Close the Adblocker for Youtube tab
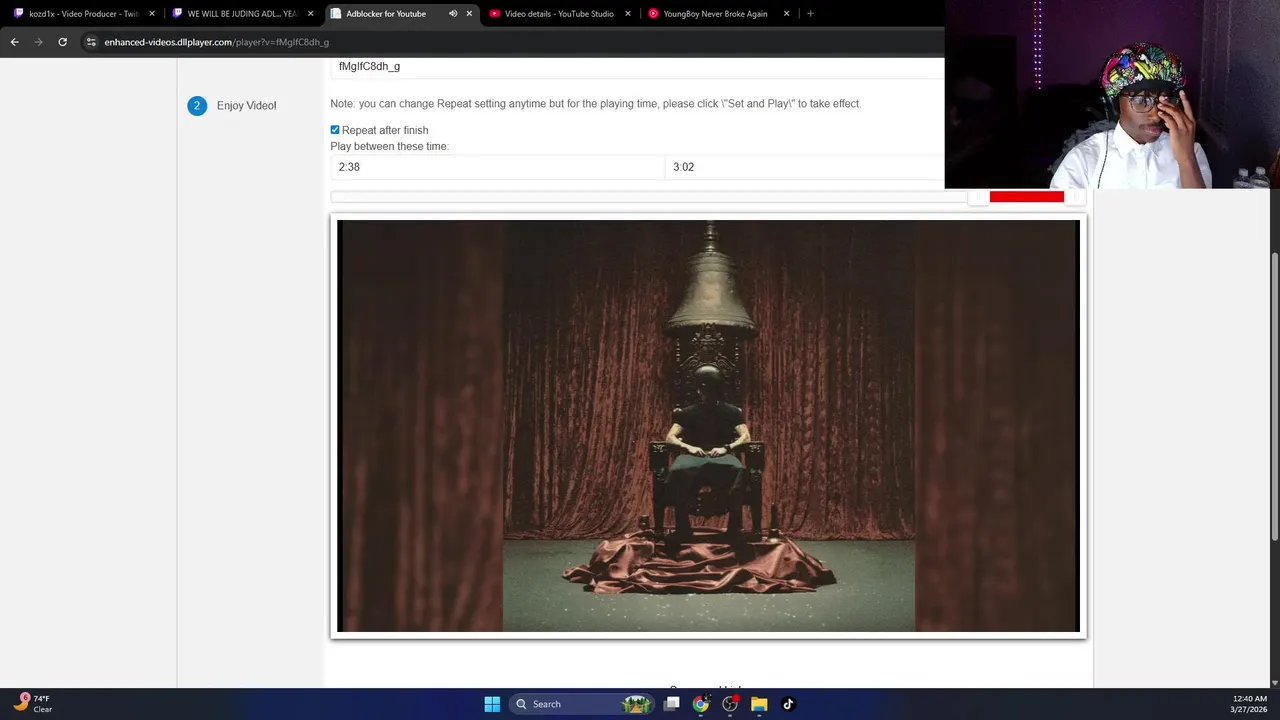Image resolution: width=1280 pixels, height=720 pixels. [469, 14]
